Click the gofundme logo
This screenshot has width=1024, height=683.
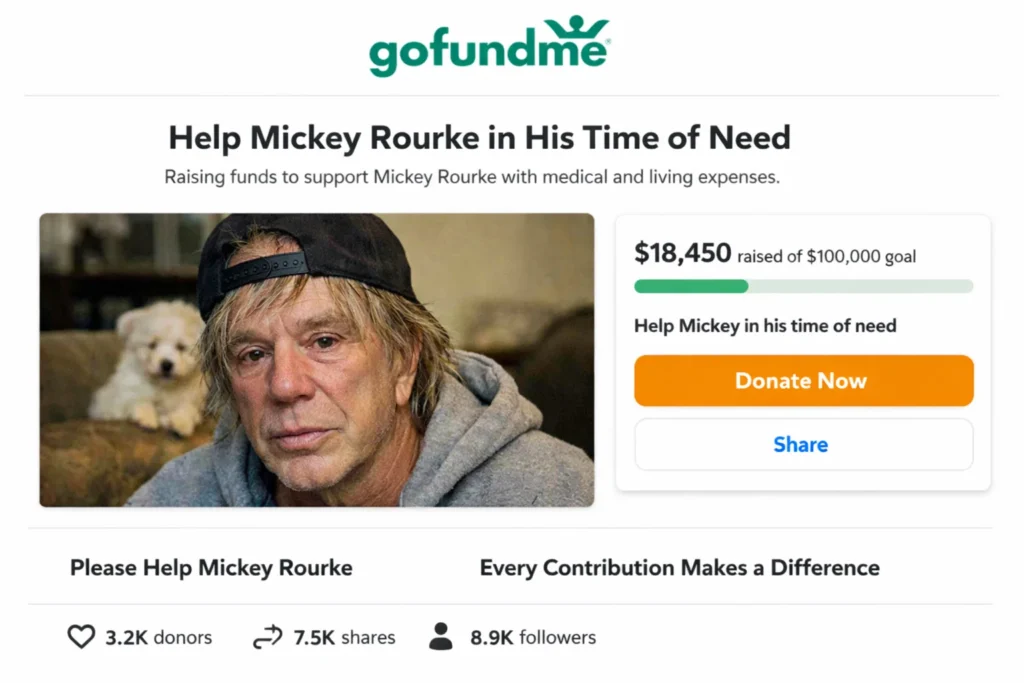point(487,48)
